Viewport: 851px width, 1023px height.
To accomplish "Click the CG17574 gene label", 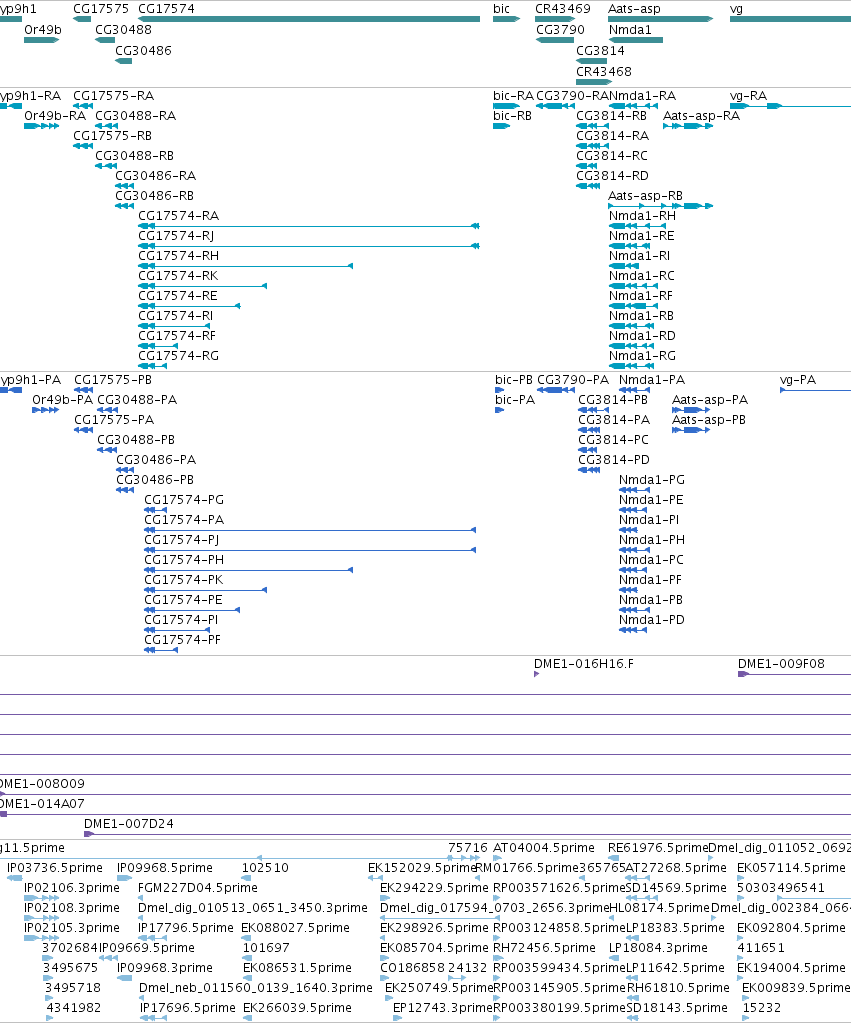I will pyautogui.click(x=166, y=8).
